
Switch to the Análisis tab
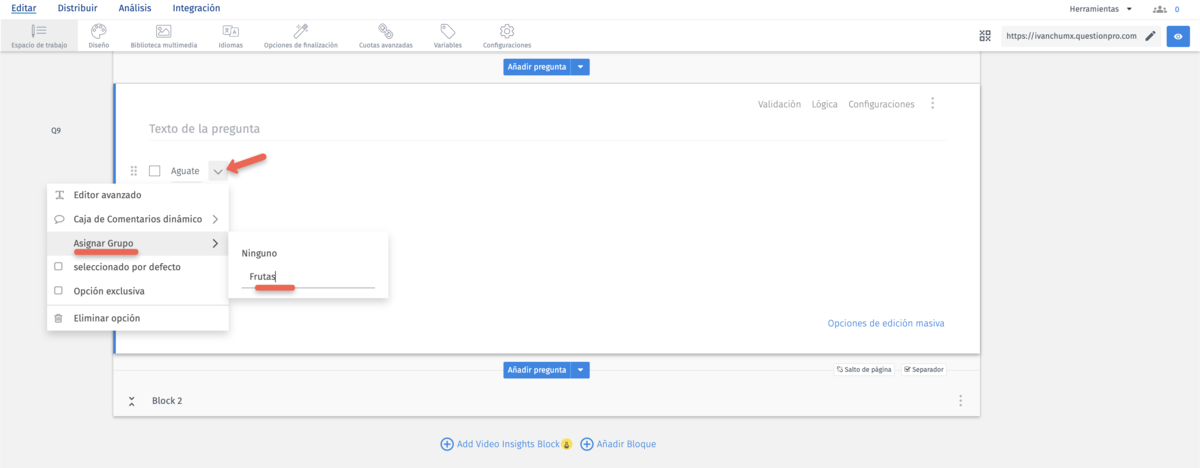click(135, 8)
